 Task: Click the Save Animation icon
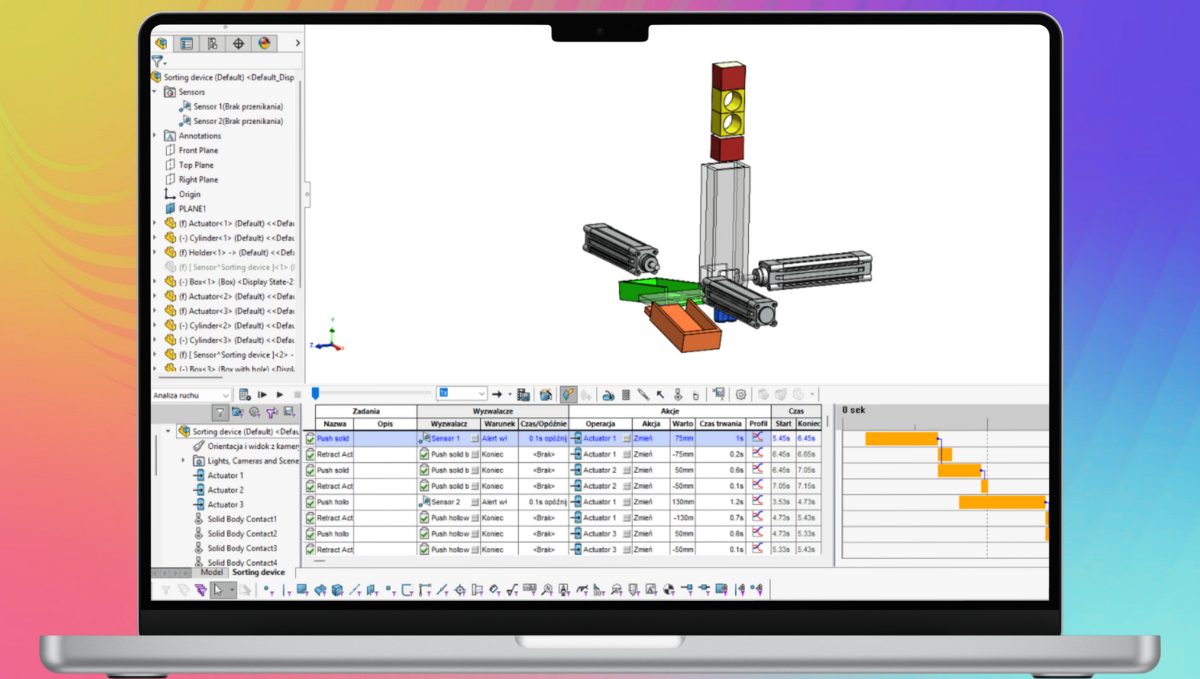[524, 395]
